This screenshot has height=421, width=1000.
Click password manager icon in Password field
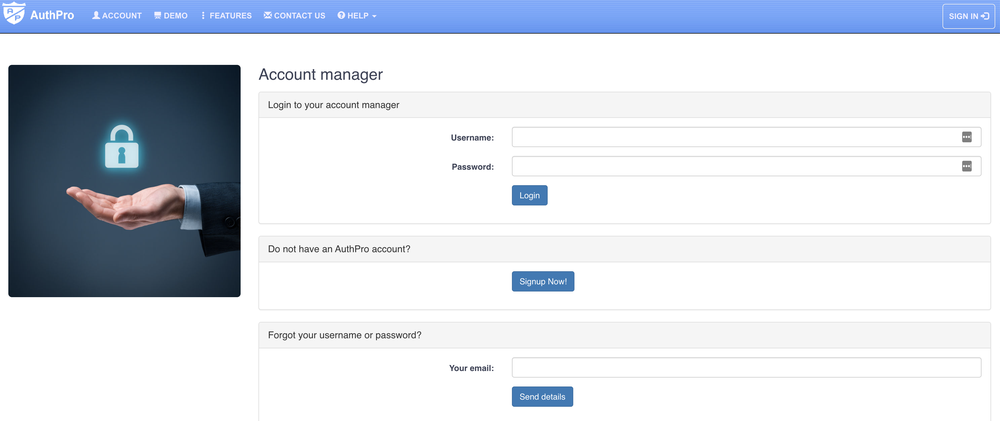tap(967, 166)
